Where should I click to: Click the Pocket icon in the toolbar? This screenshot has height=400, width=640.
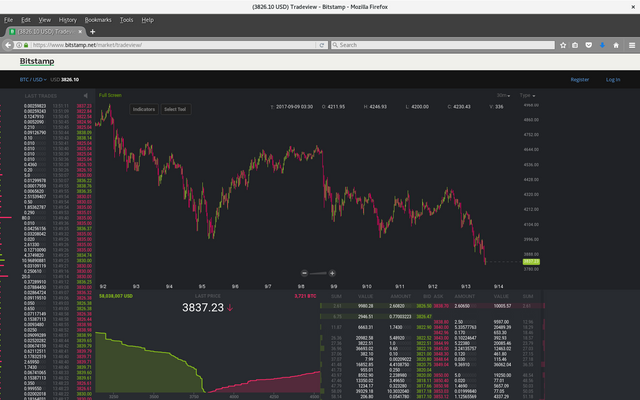(x=589, y=45)
